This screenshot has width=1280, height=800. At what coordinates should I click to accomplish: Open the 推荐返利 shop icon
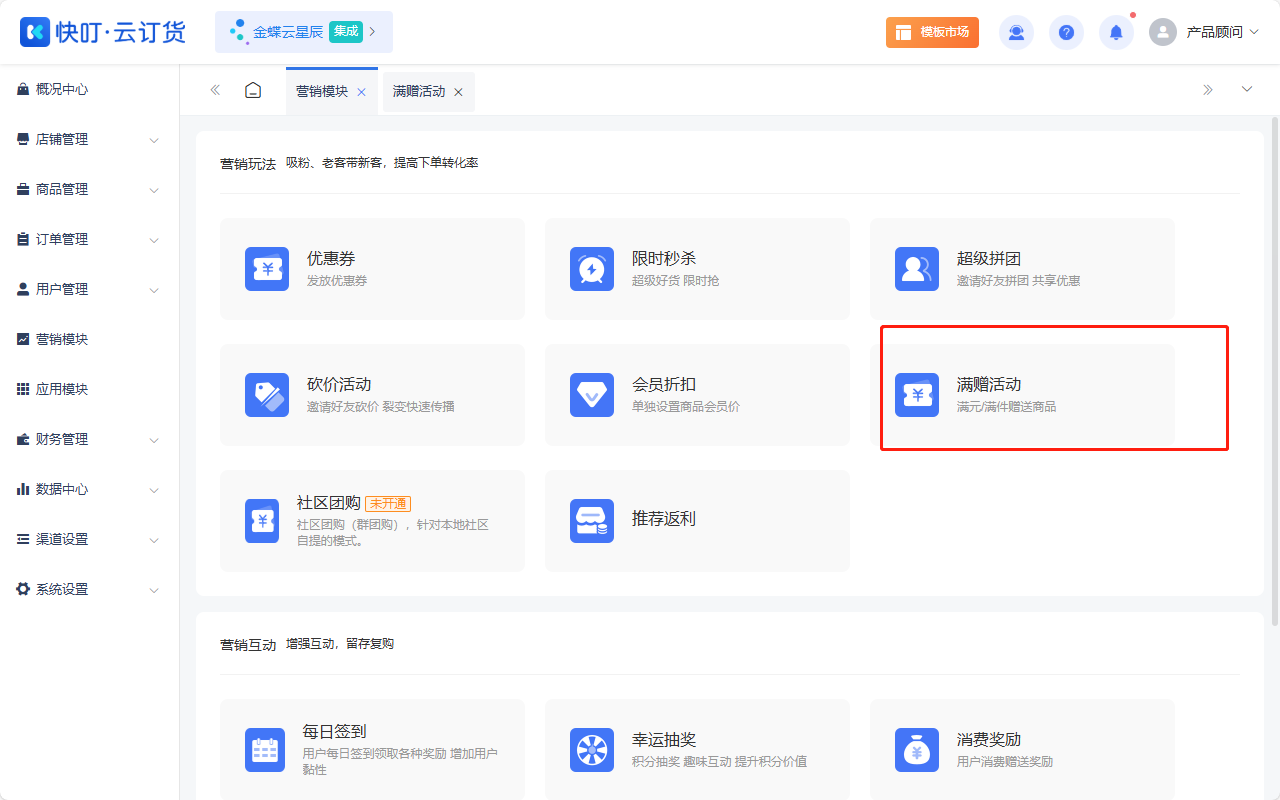click(x=592, y=521)
